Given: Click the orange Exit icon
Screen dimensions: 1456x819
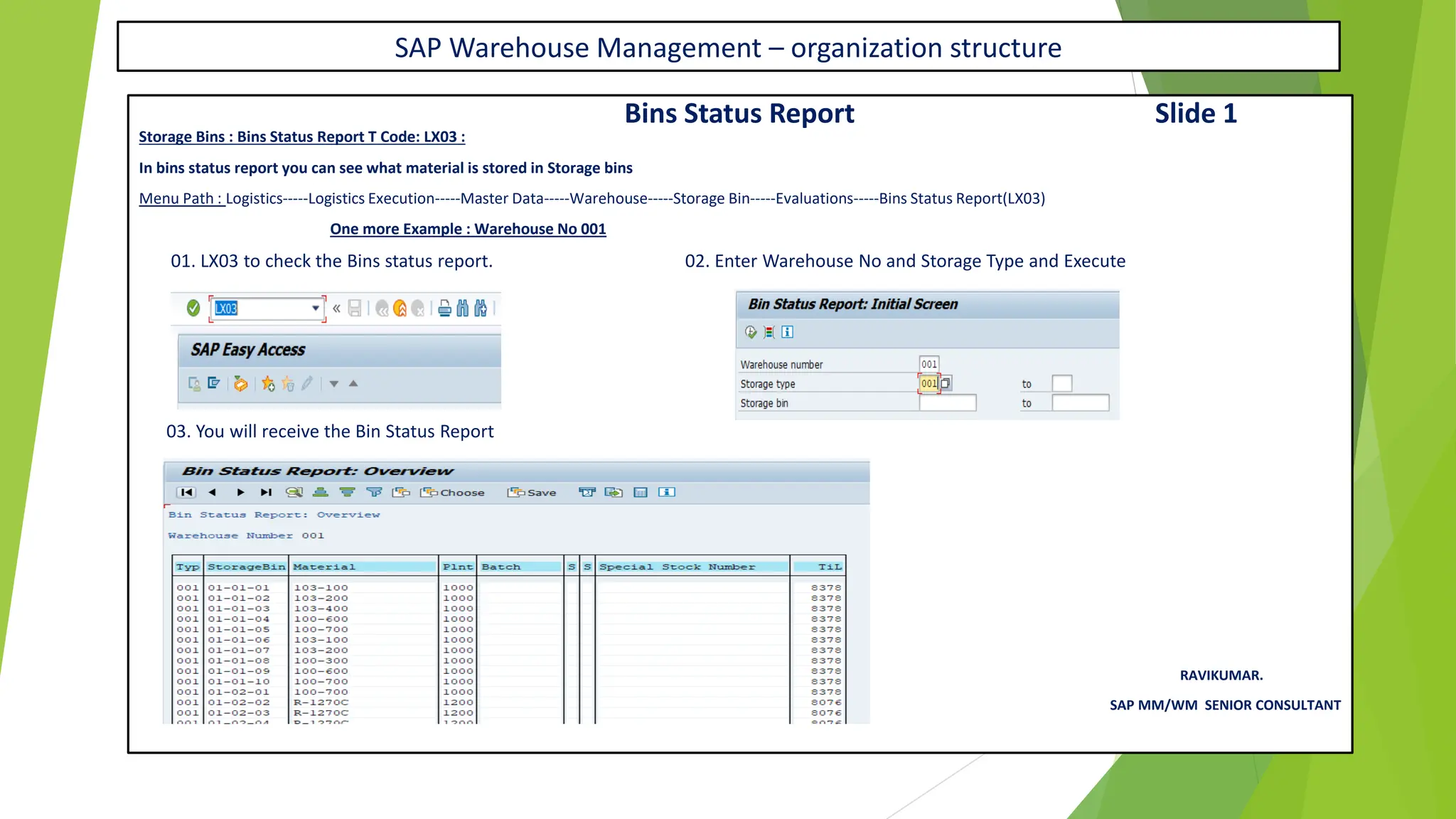Looking at the screenshot, I should (x=400, y=309).
